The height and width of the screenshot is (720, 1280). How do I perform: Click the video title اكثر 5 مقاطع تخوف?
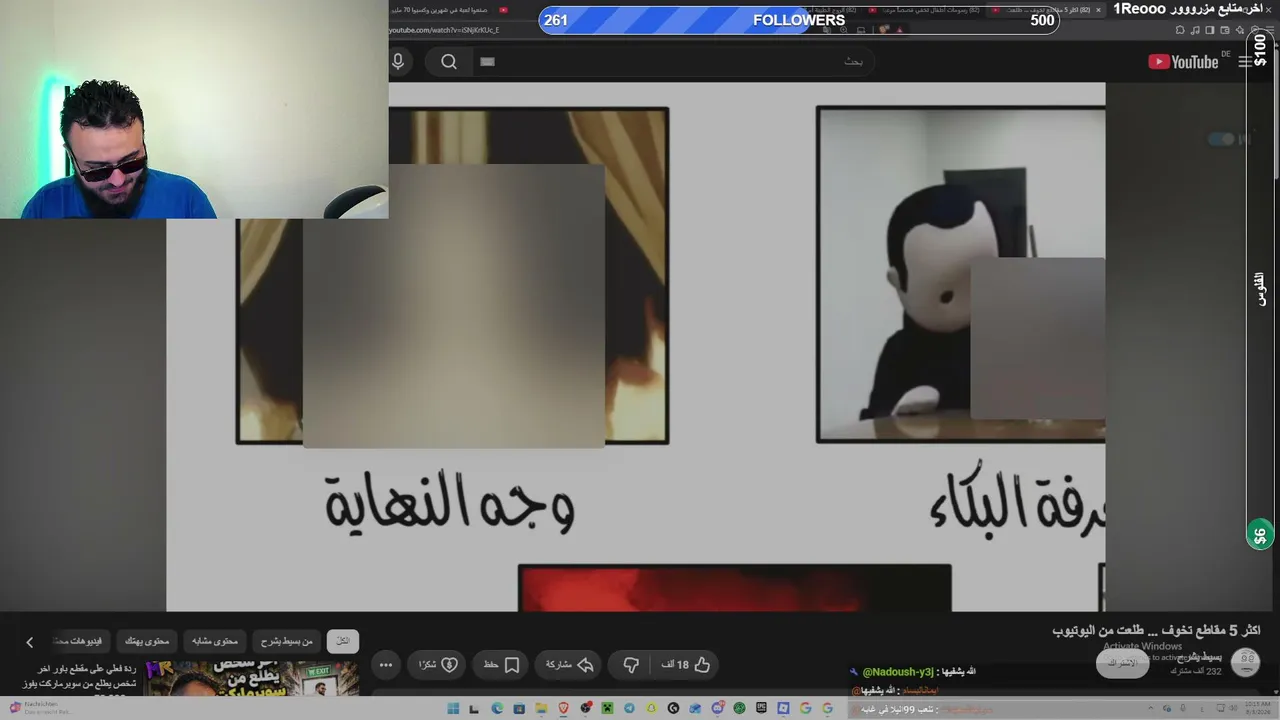tap(1156, 630)
